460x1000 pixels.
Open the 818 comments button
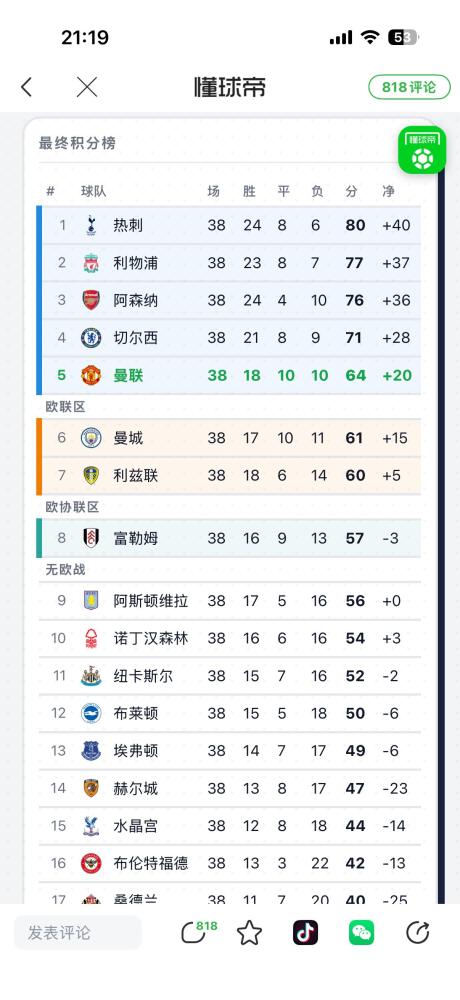[409, 87]
